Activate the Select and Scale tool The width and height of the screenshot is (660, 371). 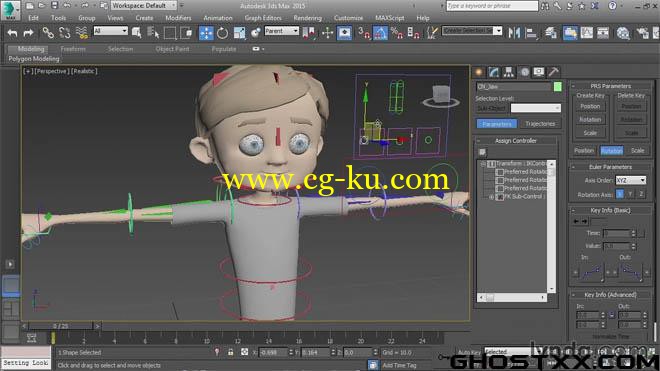(239, 33)
